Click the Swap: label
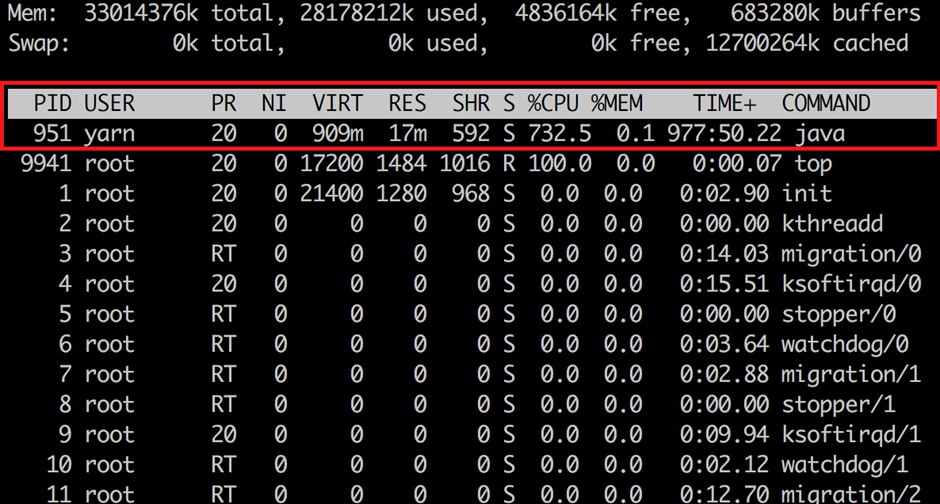940x504 pixels. (39, 44)
